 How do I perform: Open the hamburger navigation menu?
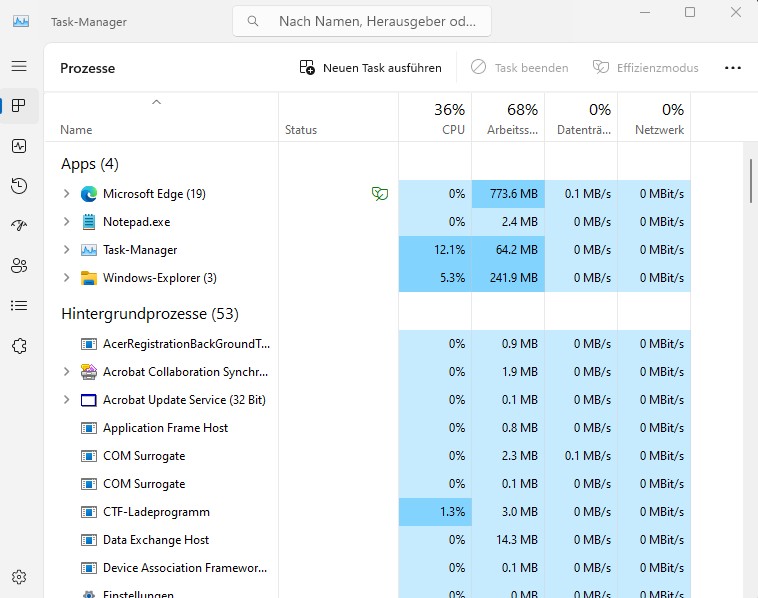19,66
